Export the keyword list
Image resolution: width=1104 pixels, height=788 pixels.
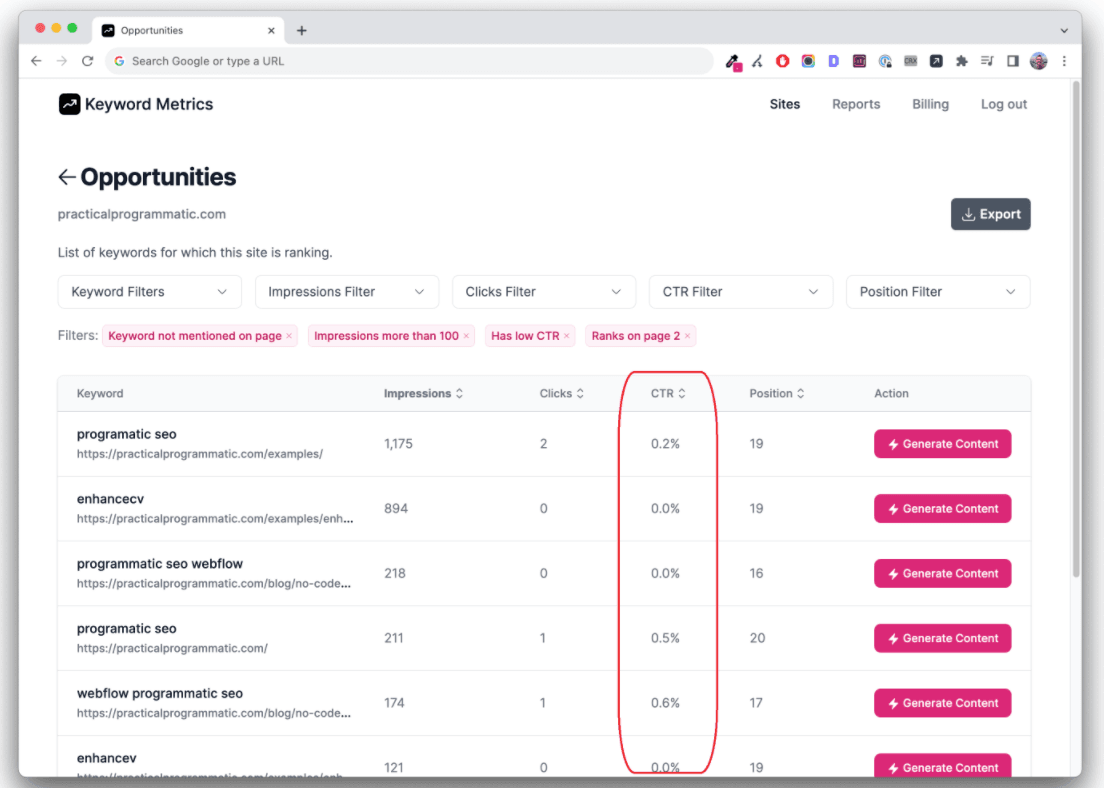991,214
